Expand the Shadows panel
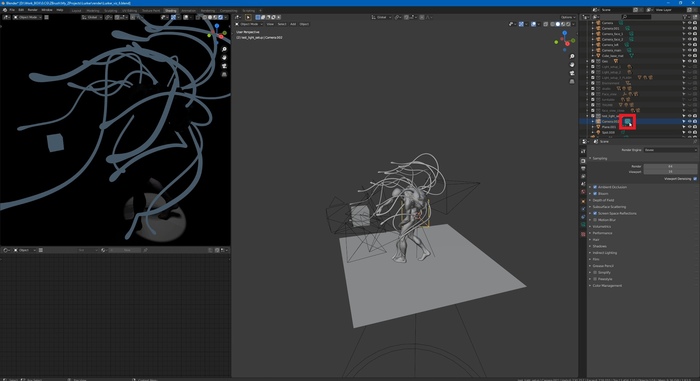This screenshot has width=700, height=381. pyautogui.click(x=600, y=246)
